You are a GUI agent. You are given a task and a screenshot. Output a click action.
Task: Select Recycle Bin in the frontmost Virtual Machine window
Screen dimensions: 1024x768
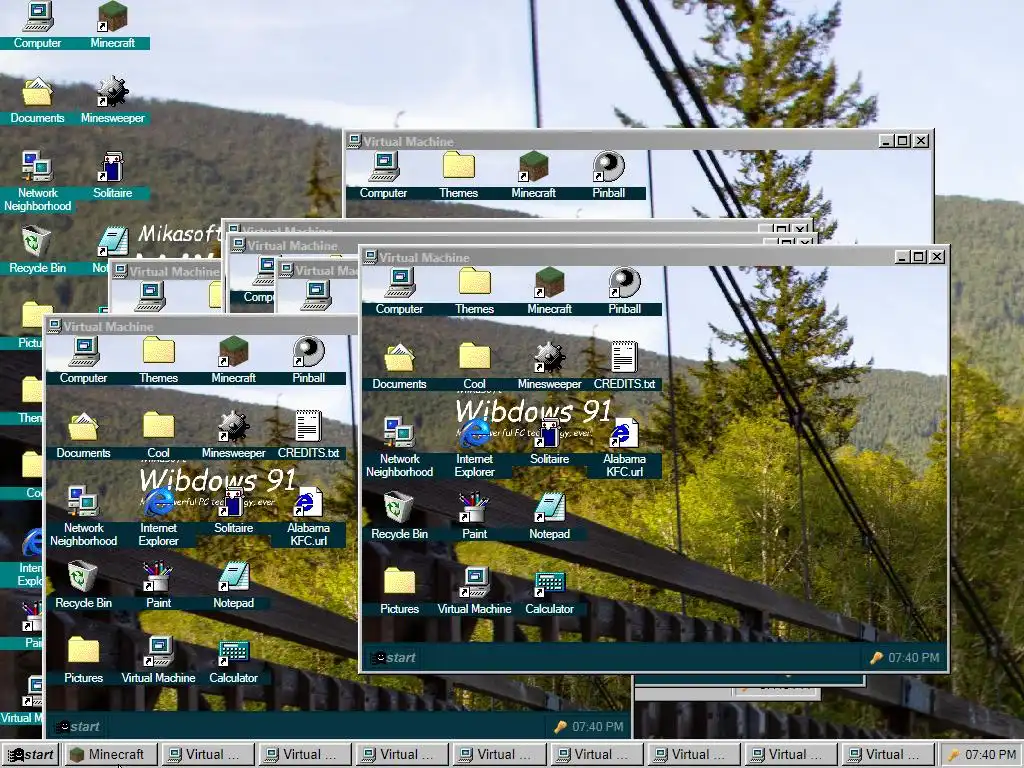coord(399,517)
